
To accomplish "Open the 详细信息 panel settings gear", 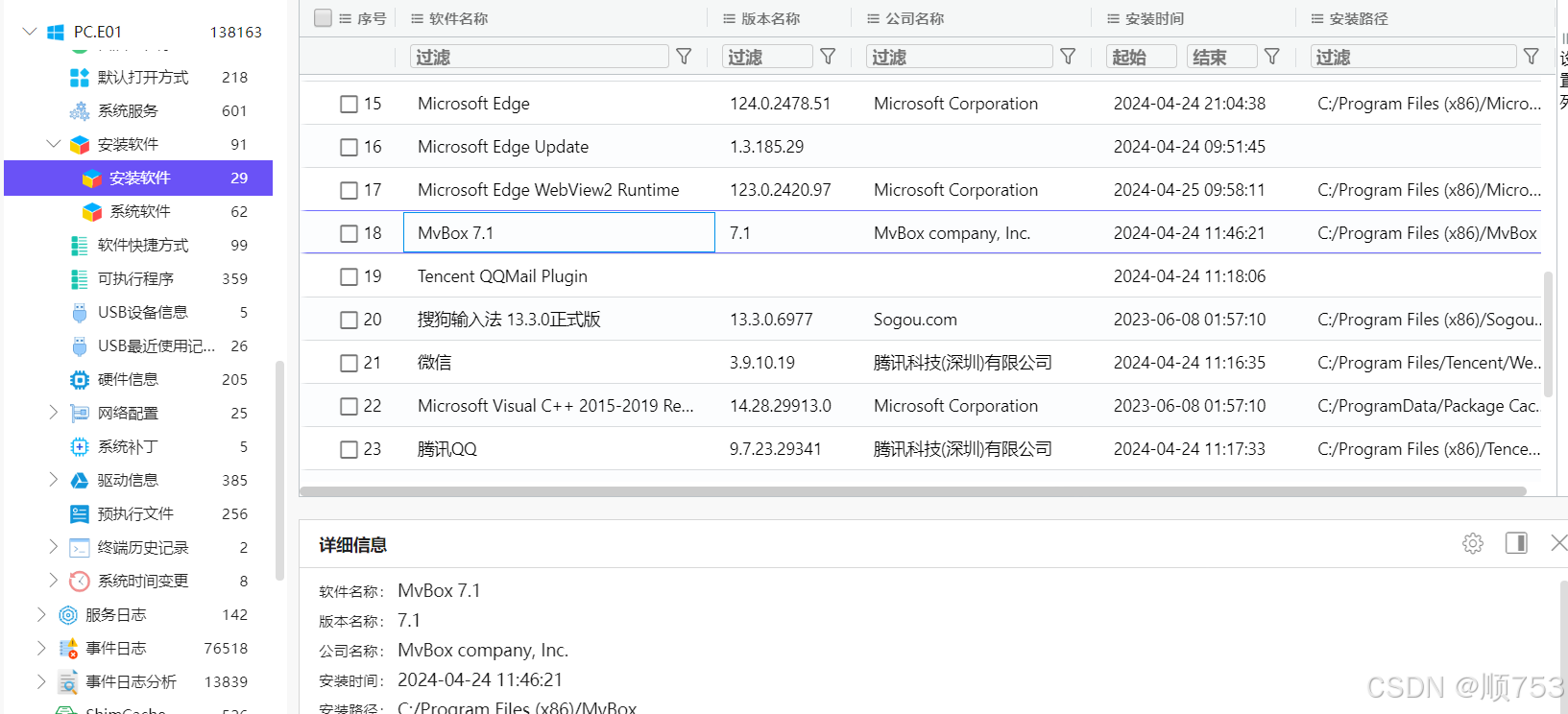I will tap(1473, 543).
